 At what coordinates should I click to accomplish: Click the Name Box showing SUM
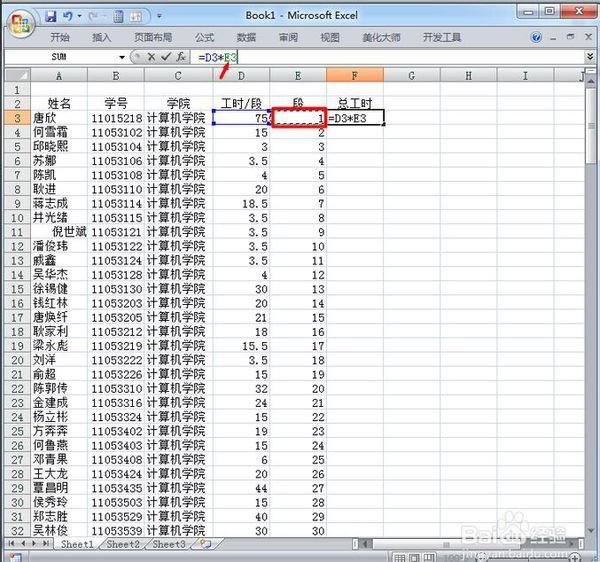(59, 57)
